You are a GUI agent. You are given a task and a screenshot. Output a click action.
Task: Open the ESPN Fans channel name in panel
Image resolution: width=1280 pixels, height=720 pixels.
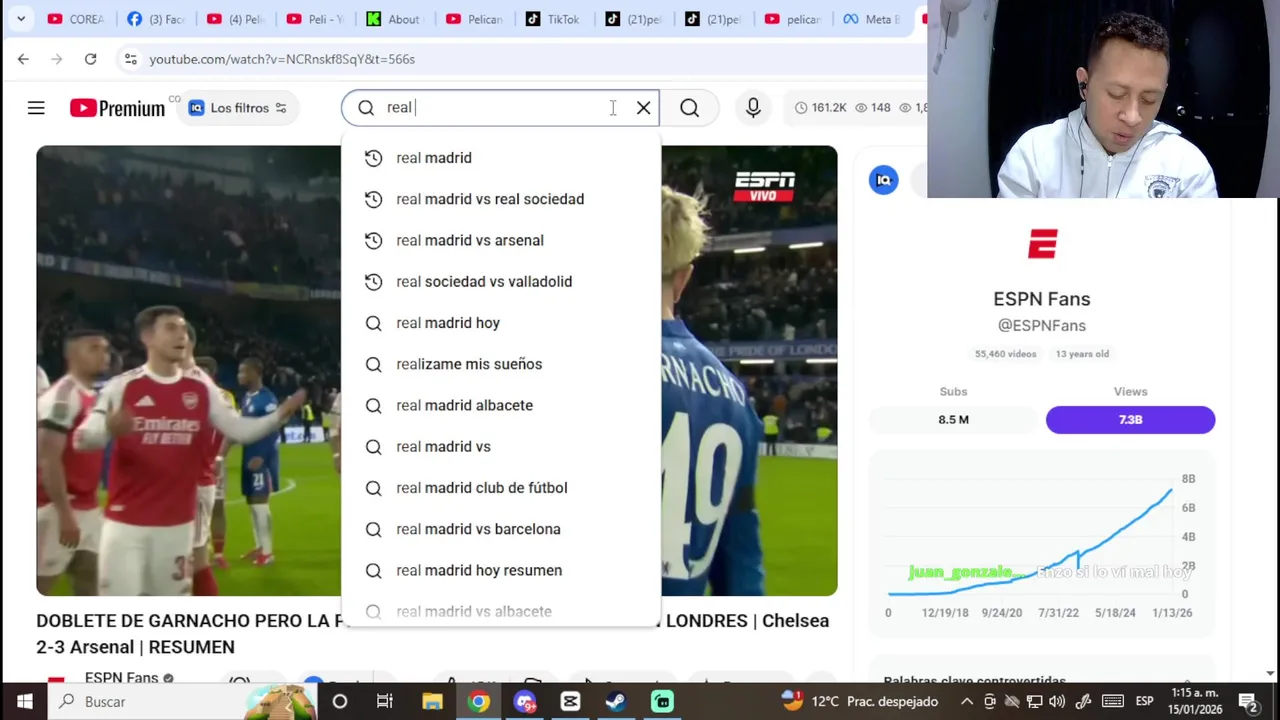point(1042,299)
